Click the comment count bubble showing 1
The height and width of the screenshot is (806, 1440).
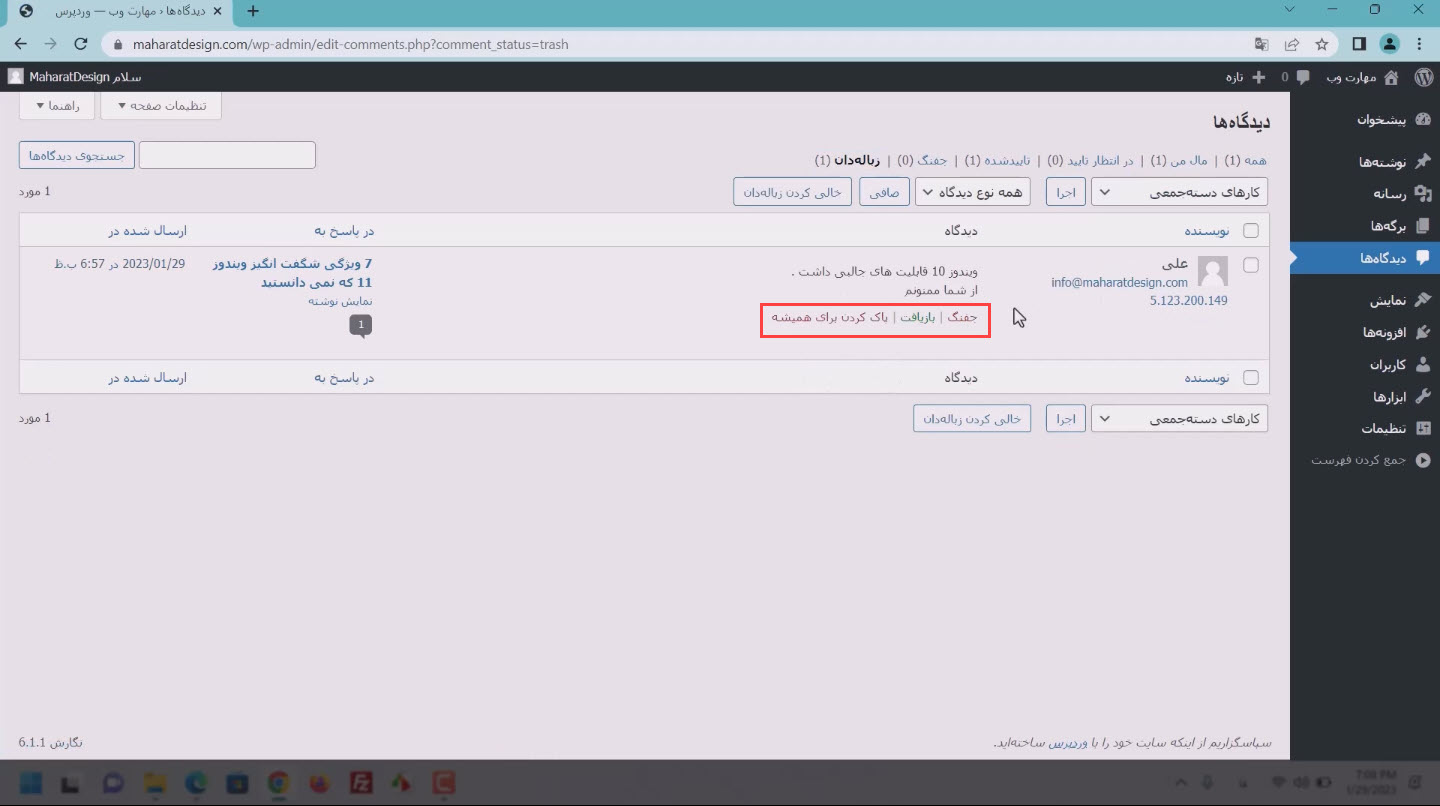(x=361, y=324)
